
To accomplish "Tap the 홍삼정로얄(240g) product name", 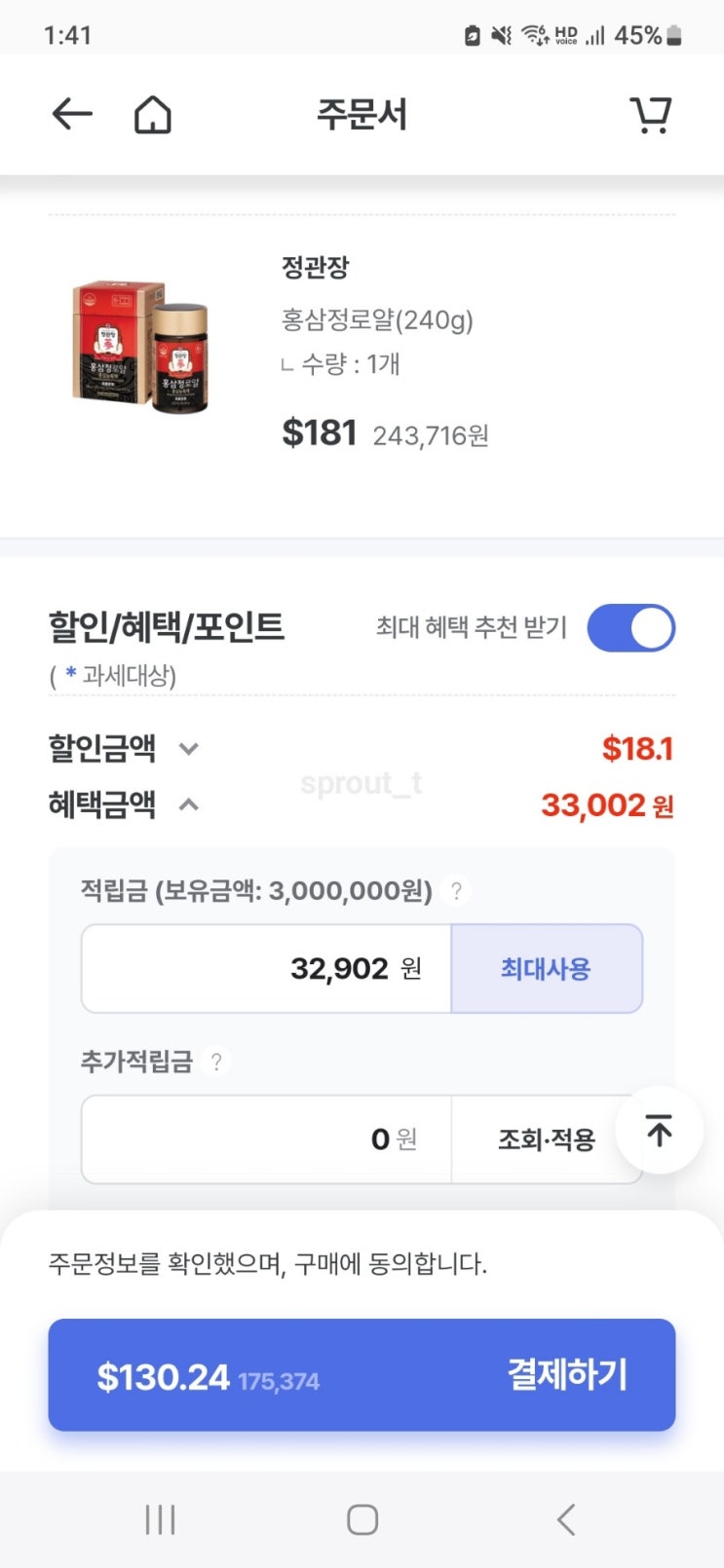I will tap(377, 319).
